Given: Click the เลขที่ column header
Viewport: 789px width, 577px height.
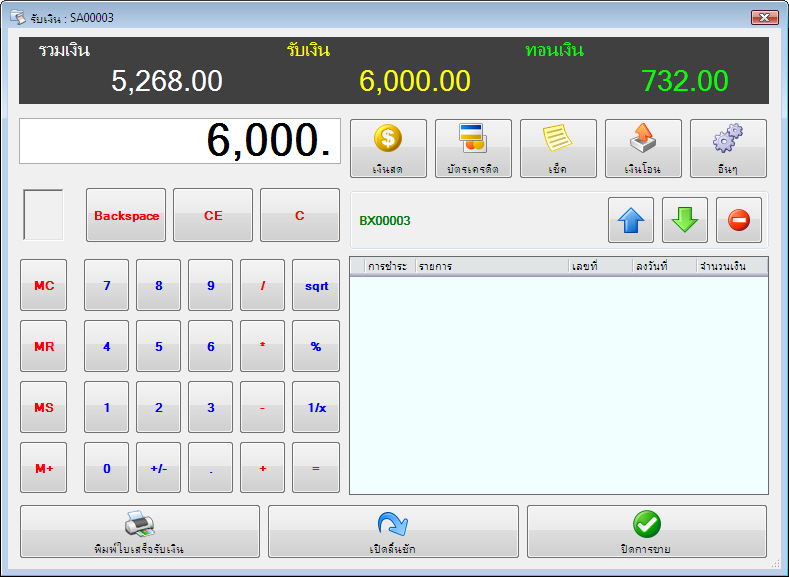Looking at the screenshot, I should point(600,266).
